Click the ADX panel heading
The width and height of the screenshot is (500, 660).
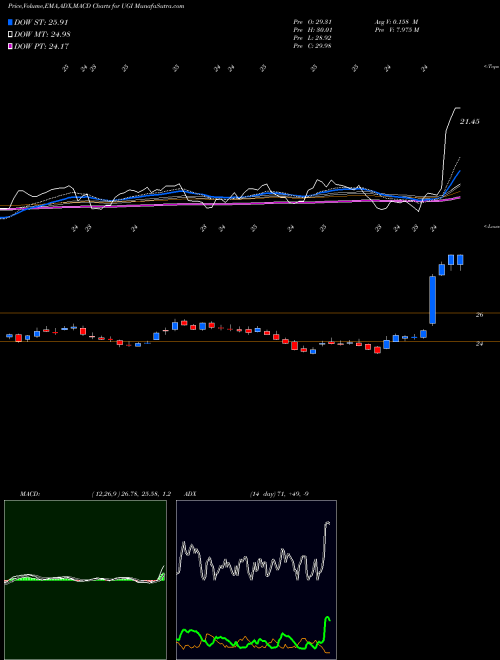[x=191, y=494]
